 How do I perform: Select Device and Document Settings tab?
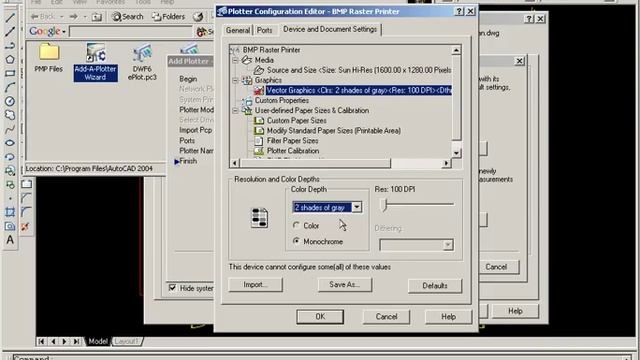[x=330, y=29]
